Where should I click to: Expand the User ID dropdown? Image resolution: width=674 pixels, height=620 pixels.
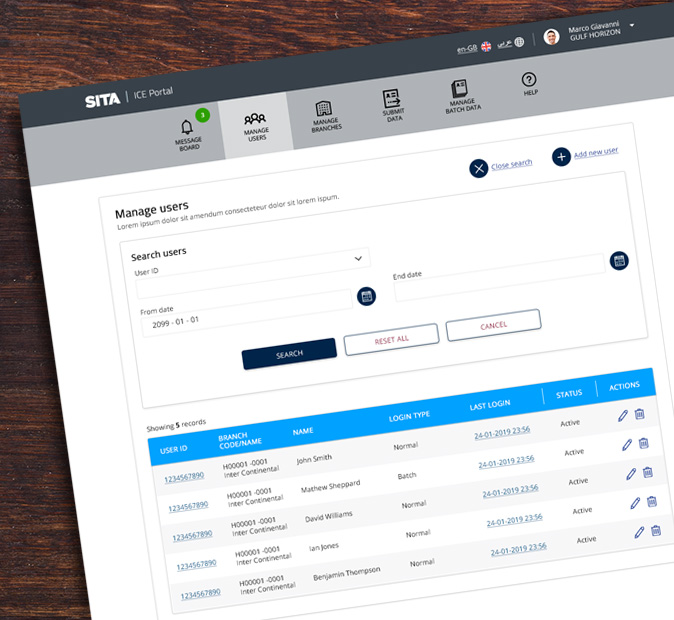click(x=358, y=259)
